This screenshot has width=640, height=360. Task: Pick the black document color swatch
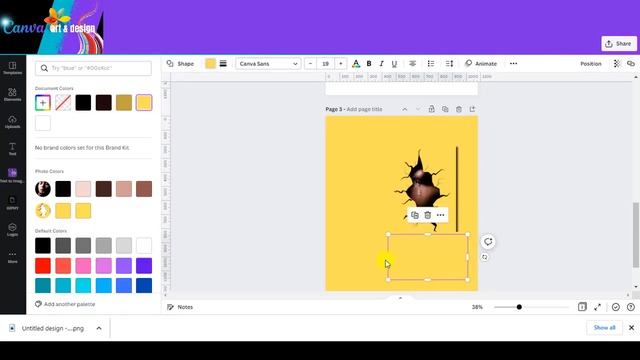(x=83, y=103)
